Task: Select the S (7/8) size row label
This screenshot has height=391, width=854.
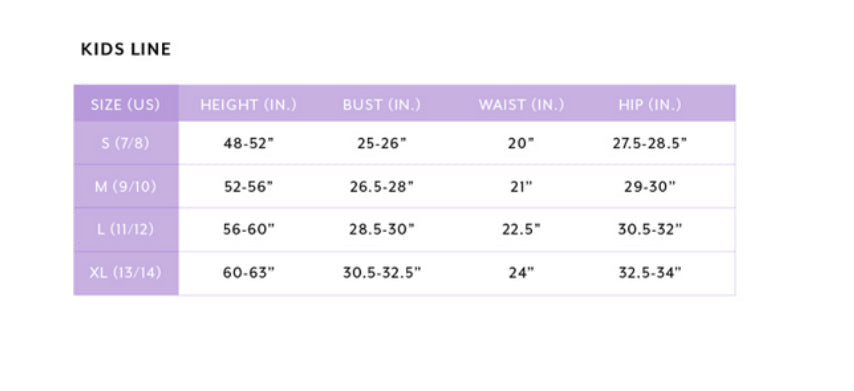Action: pos(126,144)
